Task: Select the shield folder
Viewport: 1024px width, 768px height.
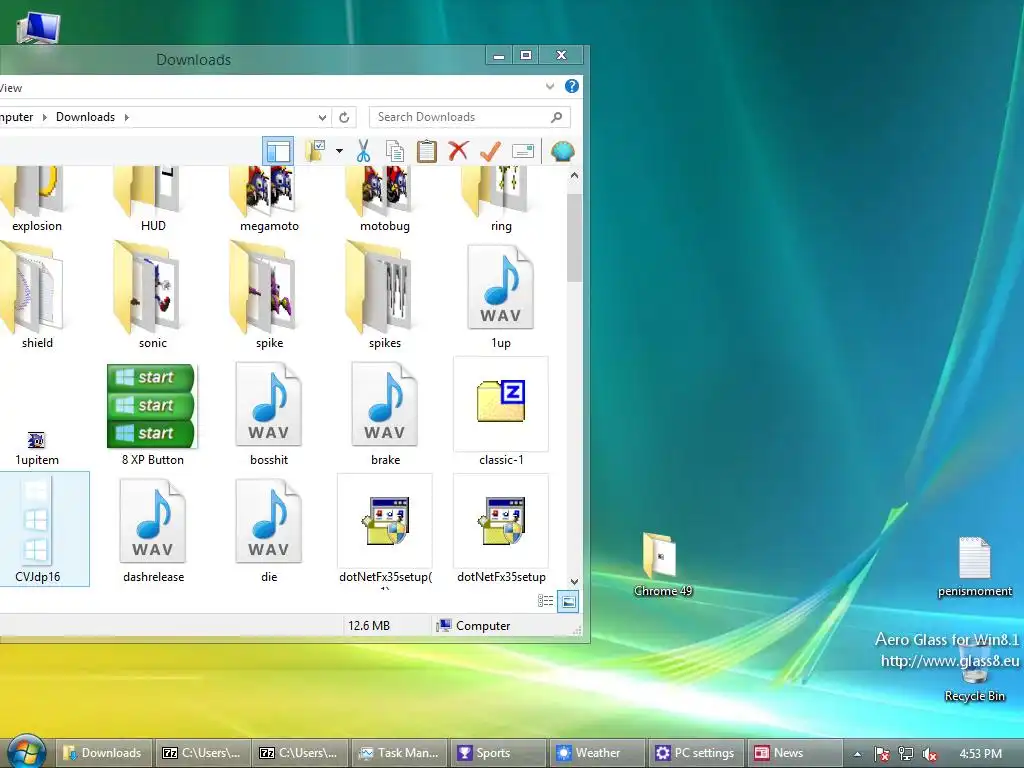Action: pyautogui.click(x=37, y=295)
